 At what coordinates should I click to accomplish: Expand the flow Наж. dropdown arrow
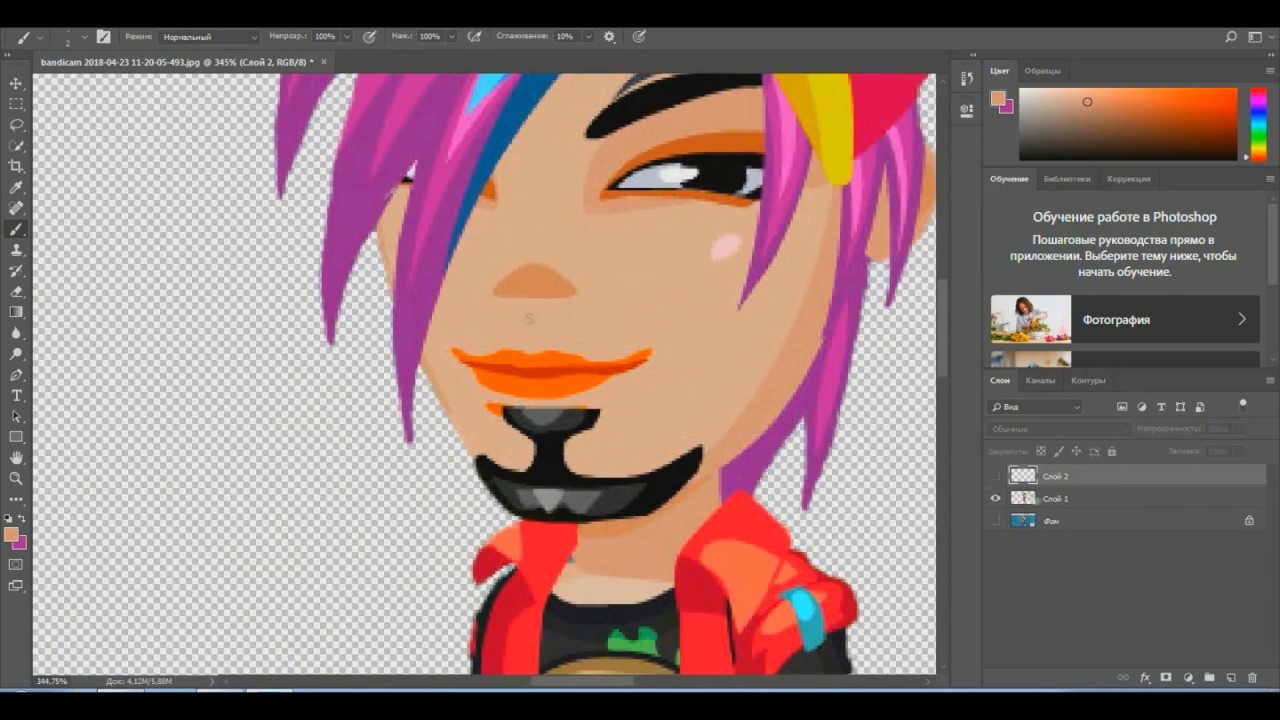tap(452, 36)
